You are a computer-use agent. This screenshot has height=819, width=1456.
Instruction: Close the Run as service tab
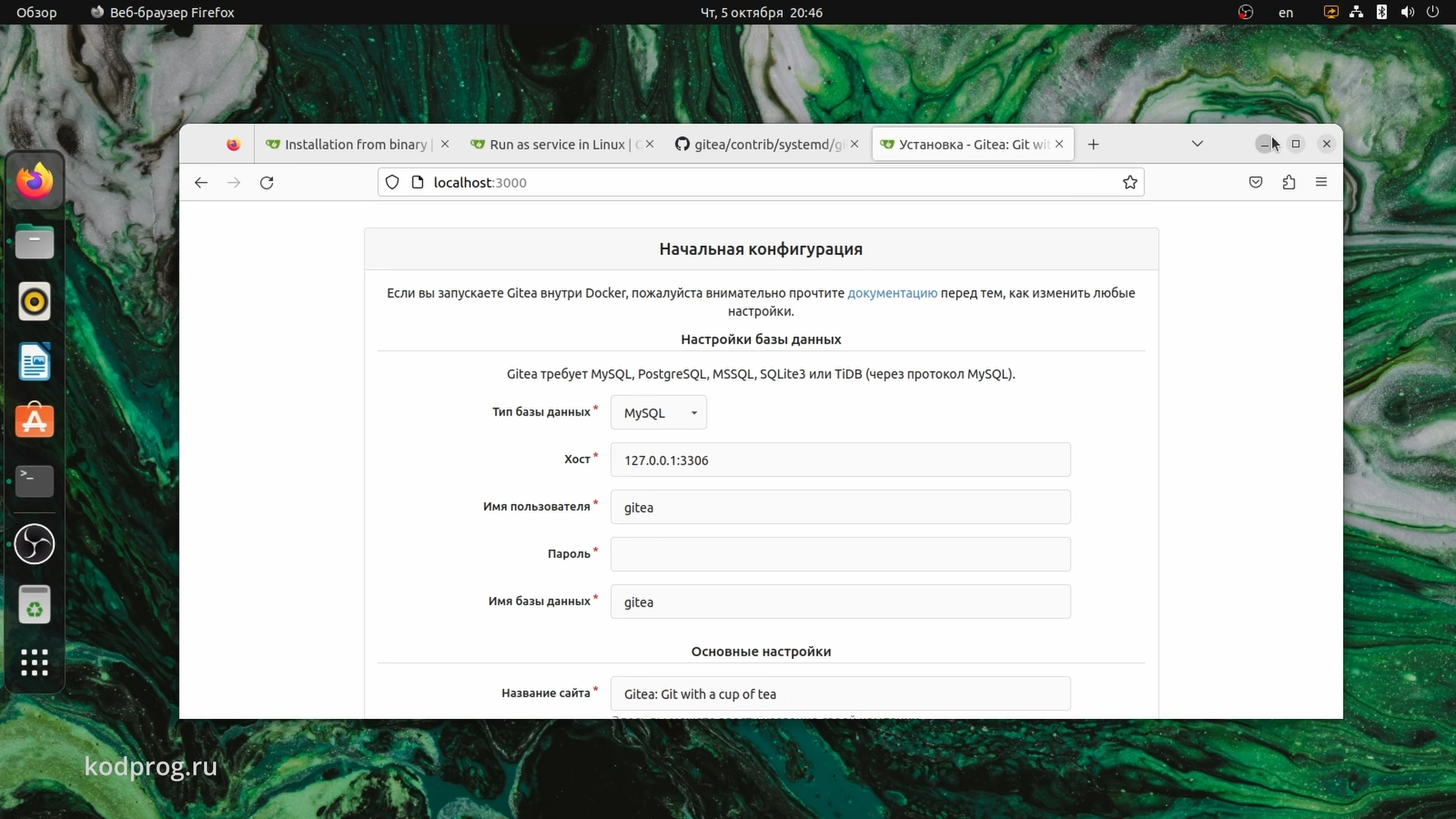pyautogui.click(x=650, y=144)
